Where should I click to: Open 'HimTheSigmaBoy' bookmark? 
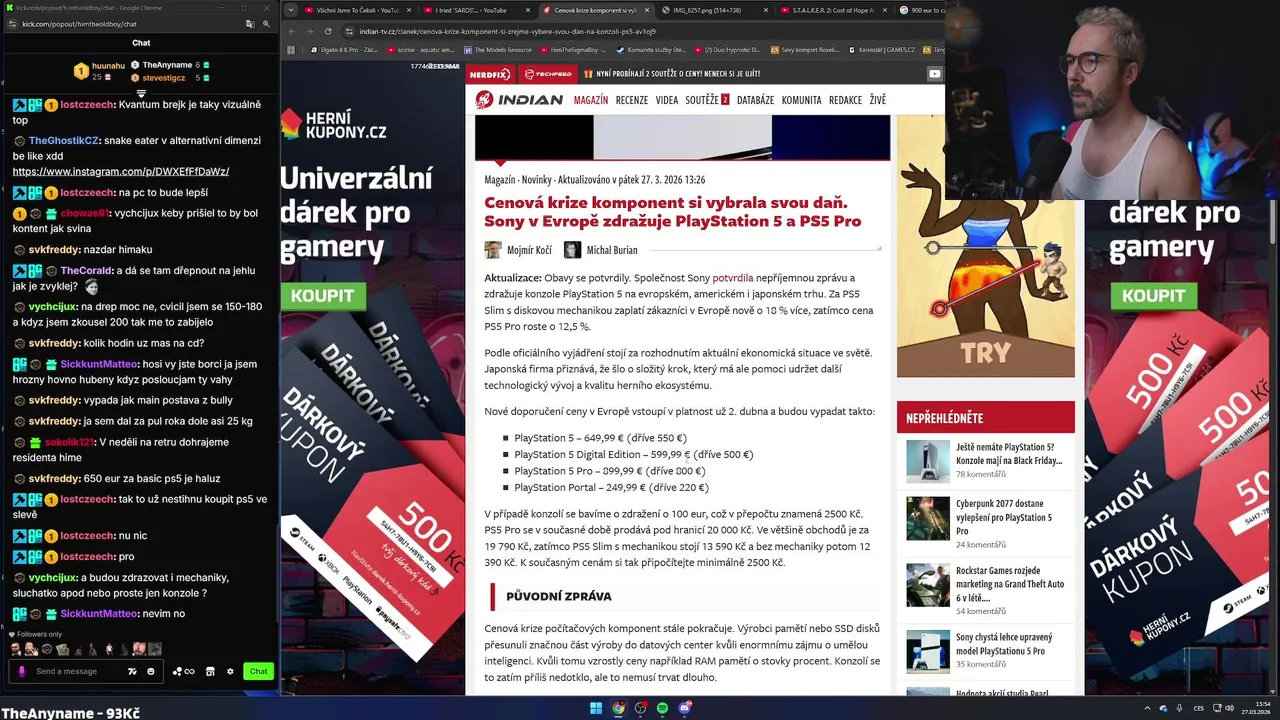coord(572,49)
